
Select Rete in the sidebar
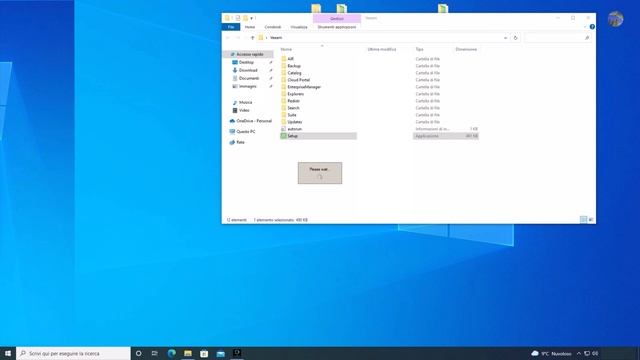click(x=240, y=142)
